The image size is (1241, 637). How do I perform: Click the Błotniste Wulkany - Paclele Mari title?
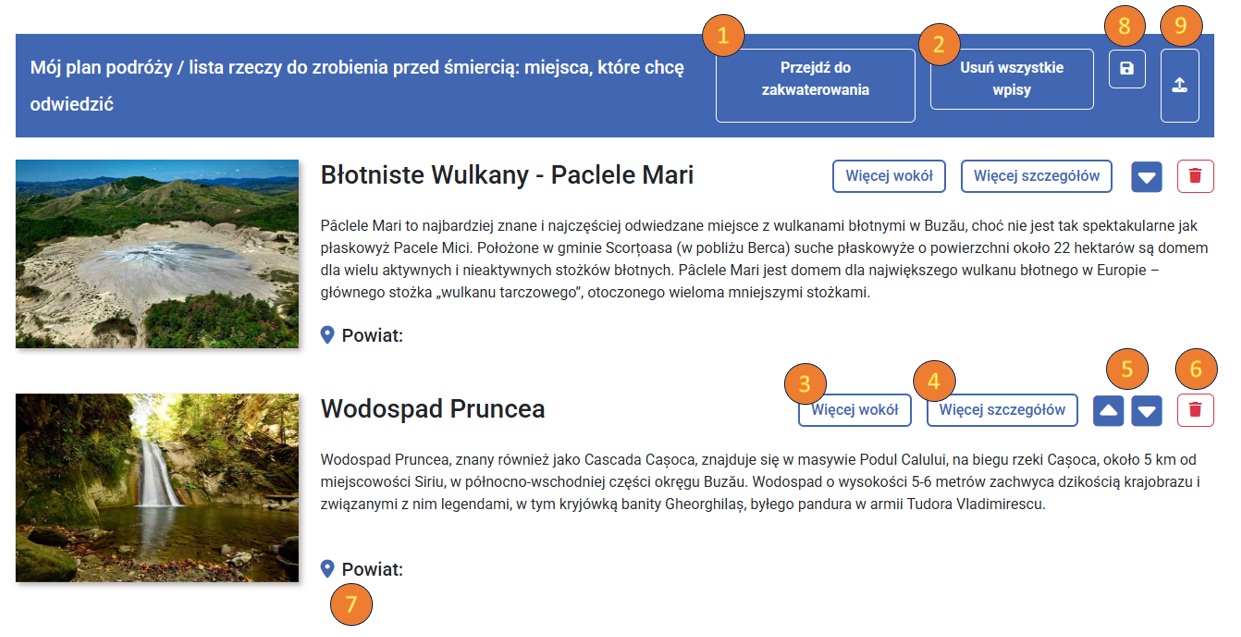506,176
